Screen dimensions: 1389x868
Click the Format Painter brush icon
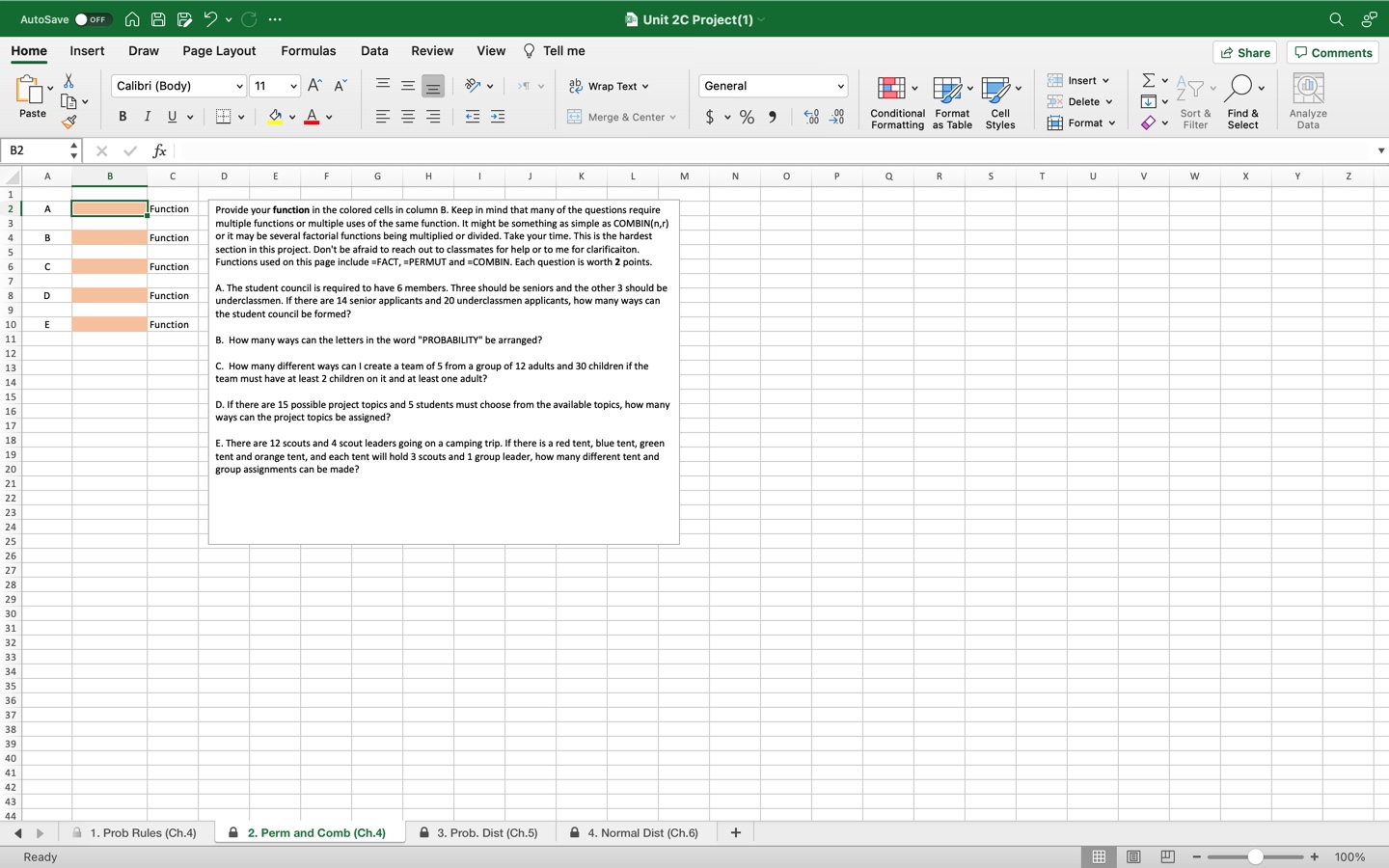point(68,122)
